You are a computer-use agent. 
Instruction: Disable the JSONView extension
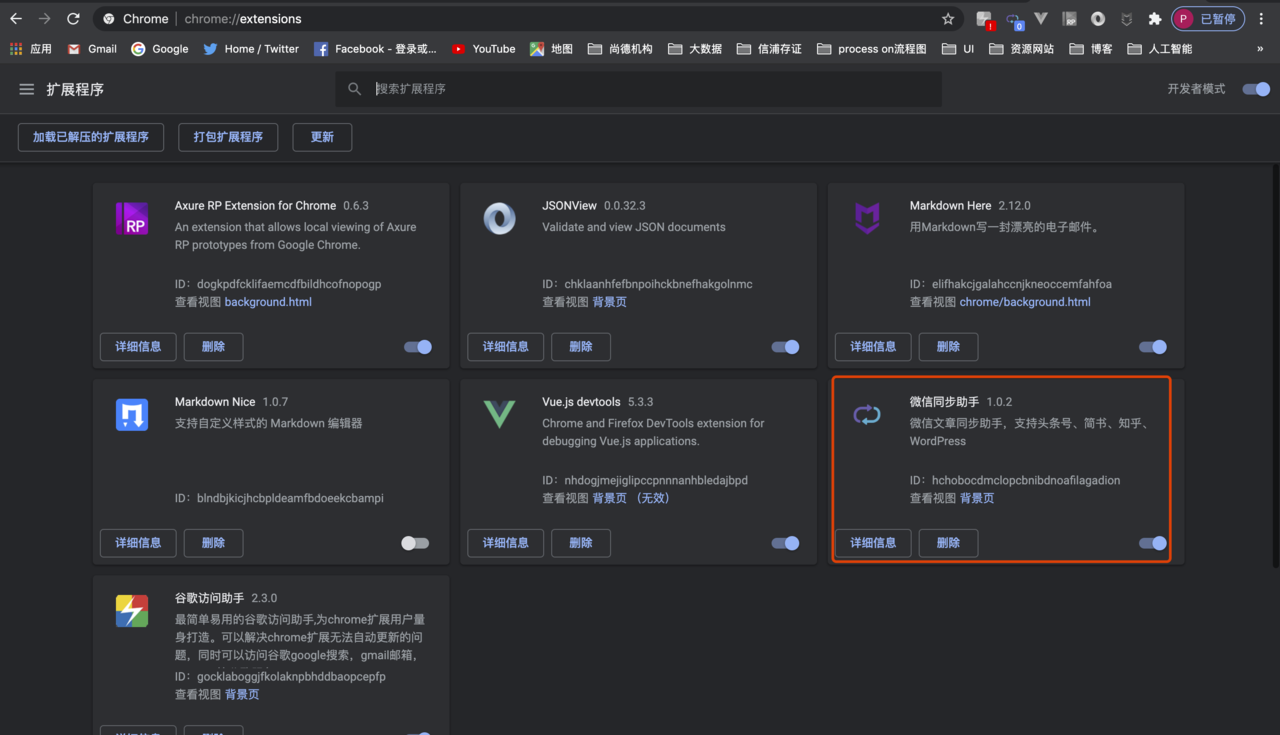(x=785, y=347)
